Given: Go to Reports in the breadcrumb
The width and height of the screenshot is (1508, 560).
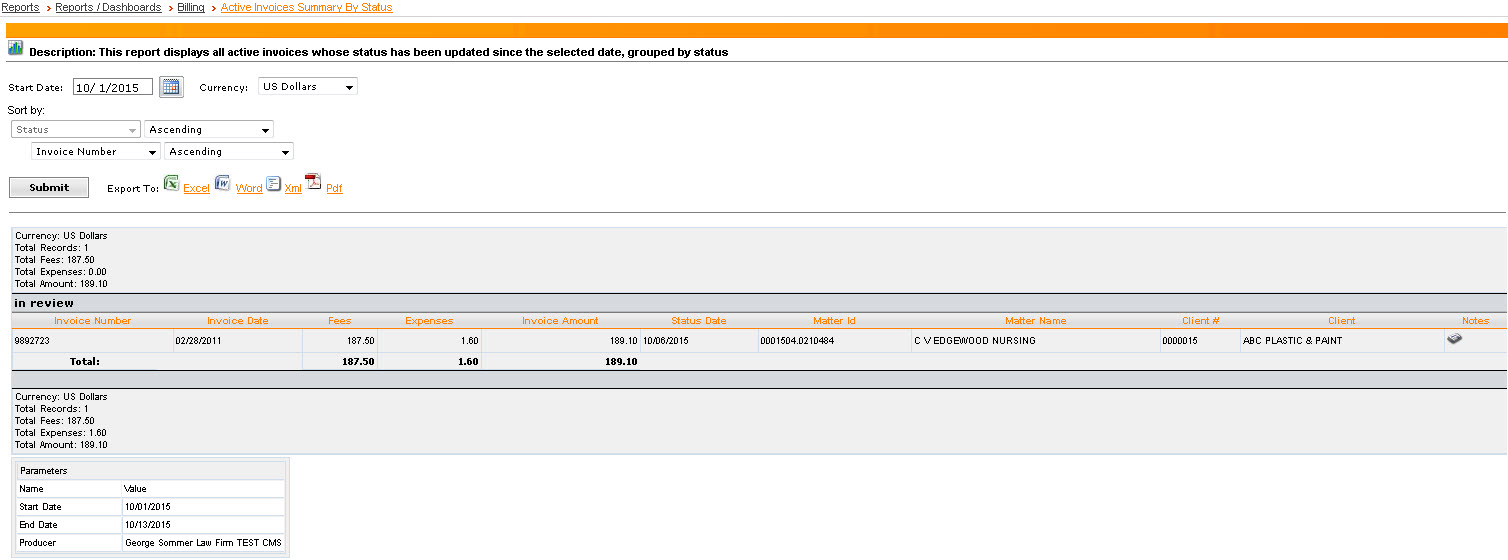Looking at the screenshot, I should pyautogui.click(x=20, y=7).
